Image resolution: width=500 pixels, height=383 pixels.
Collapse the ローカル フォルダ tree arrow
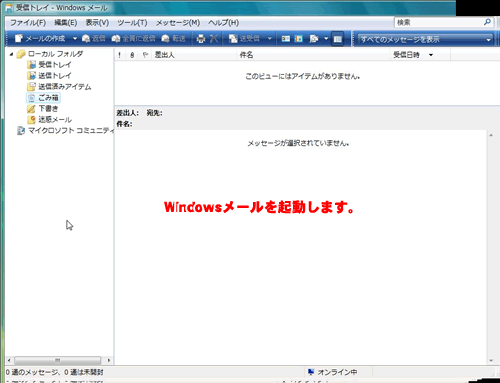pyautogui.click(x=11, y=54)
